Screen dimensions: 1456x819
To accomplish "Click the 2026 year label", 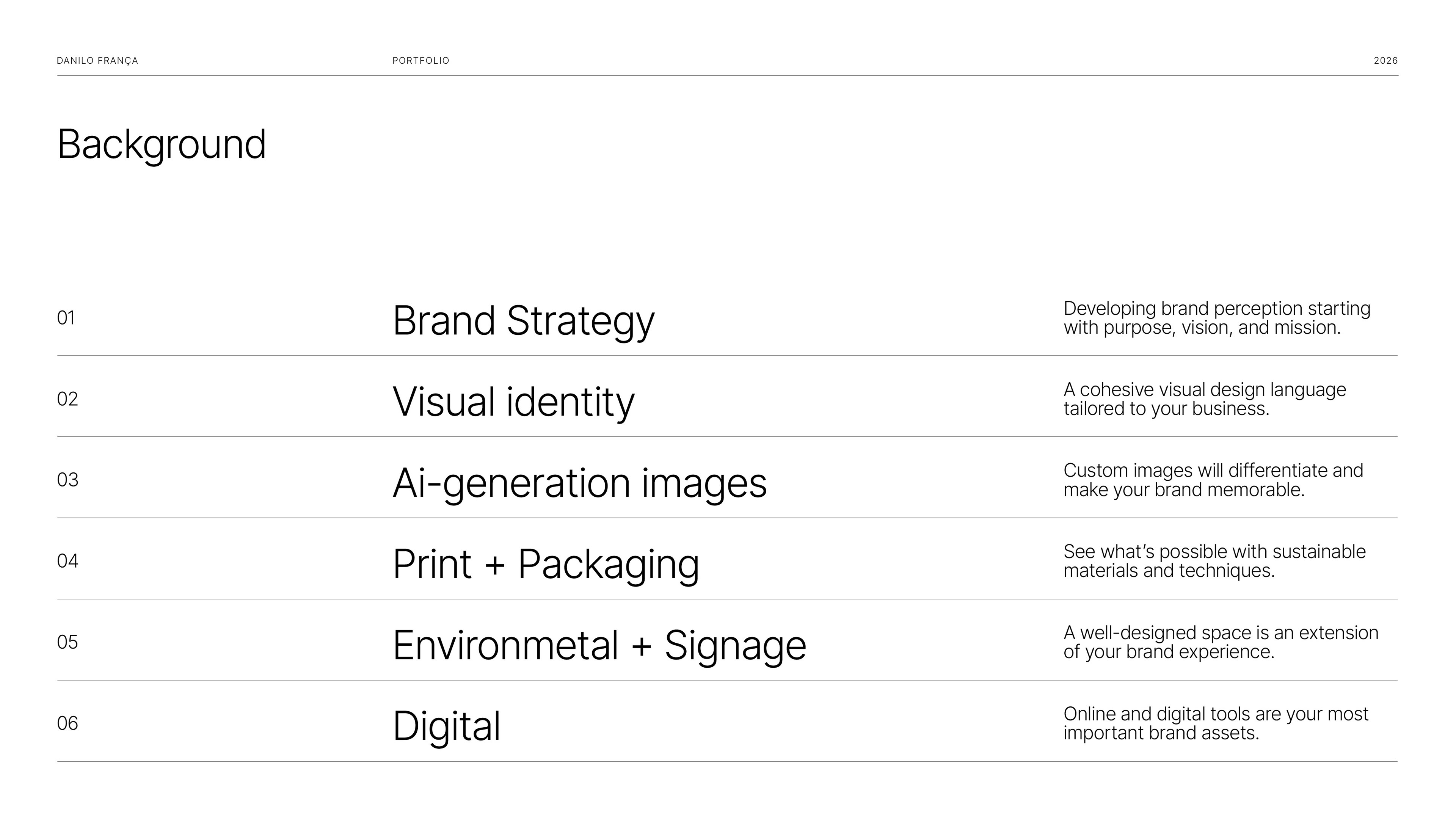I will click(1385, 61).
